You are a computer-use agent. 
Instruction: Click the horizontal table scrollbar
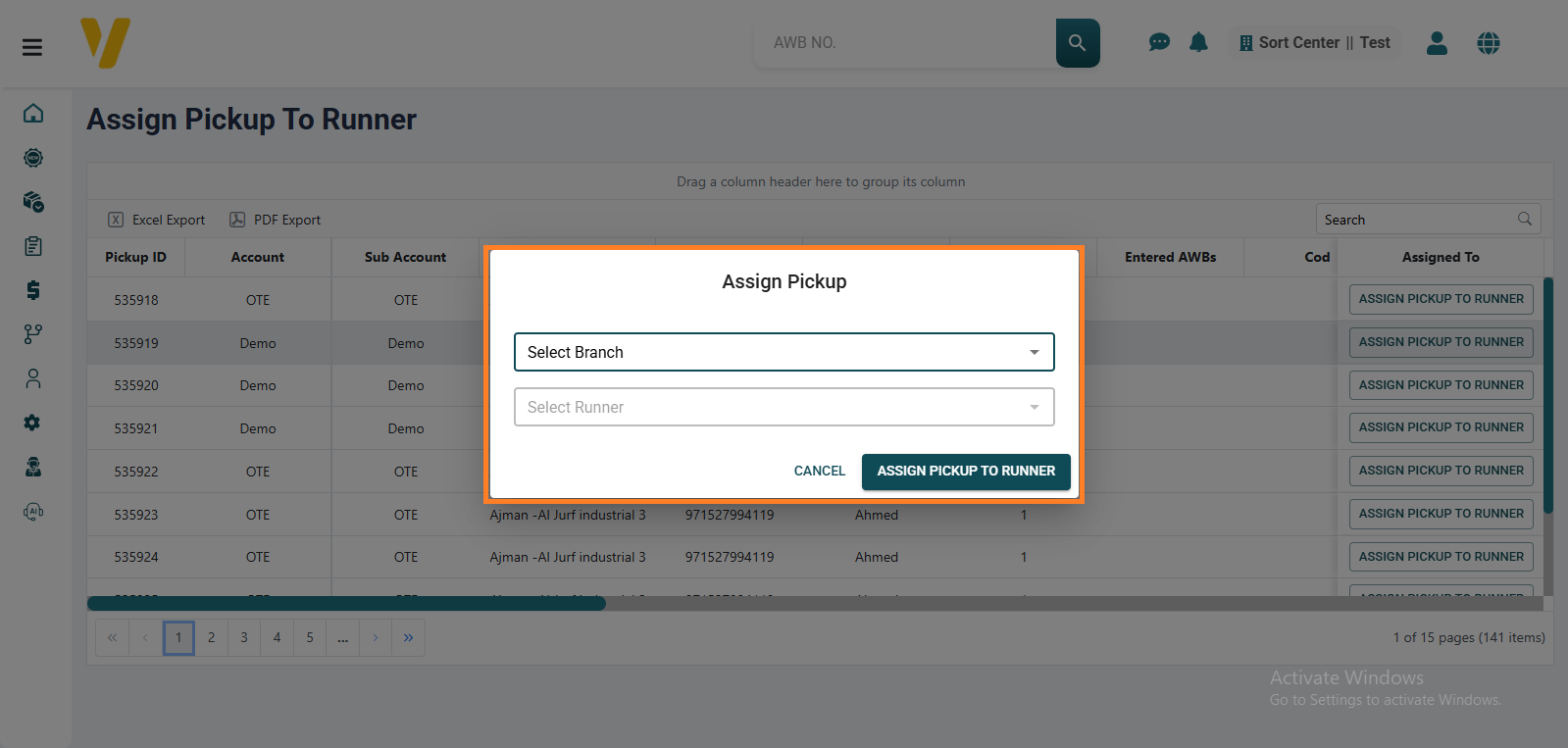coord(346,603)
